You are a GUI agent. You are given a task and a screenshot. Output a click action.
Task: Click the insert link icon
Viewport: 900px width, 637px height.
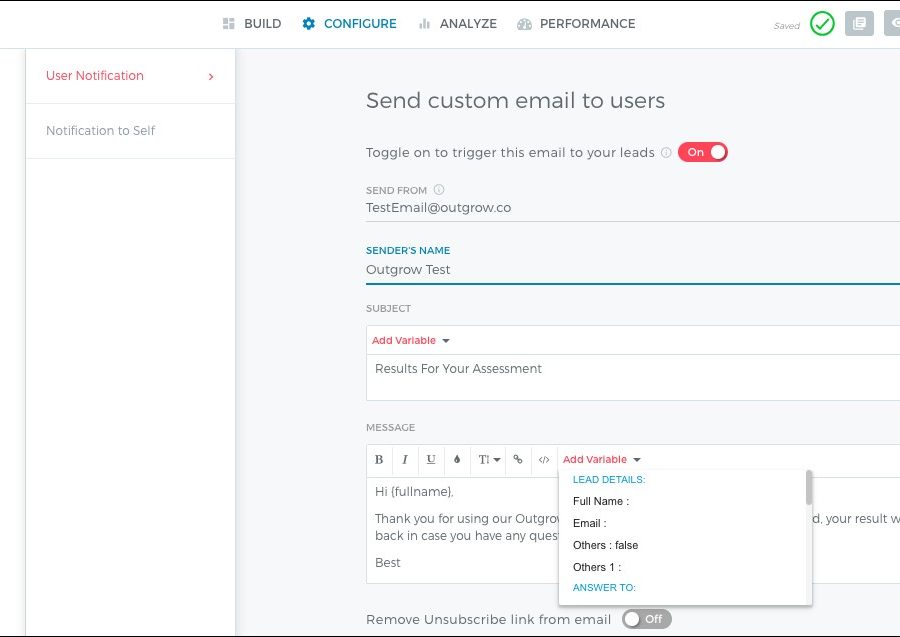pos(518,460)
